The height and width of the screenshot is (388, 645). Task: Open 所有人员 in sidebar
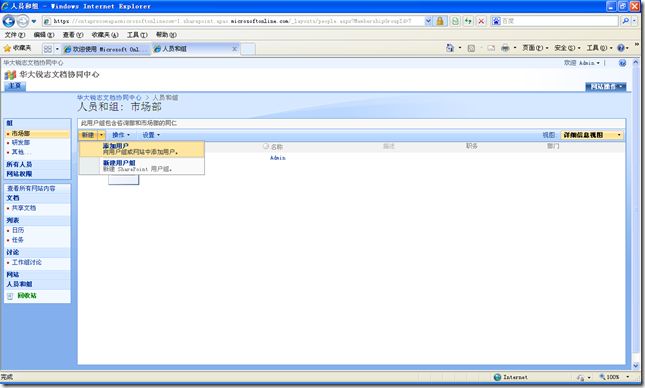click(x=19, y=164)
